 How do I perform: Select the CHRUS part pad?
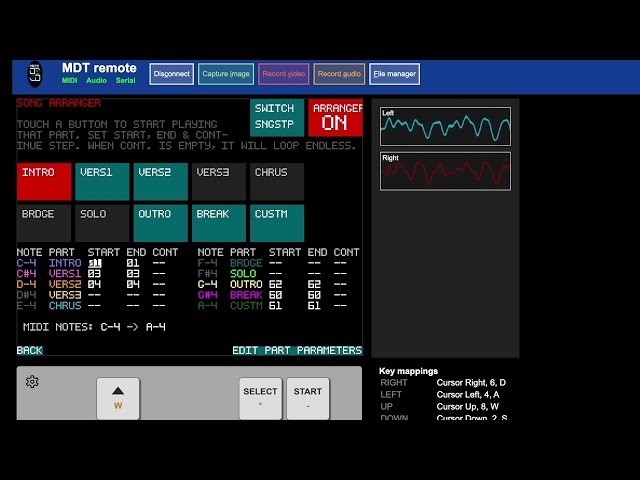point(277,182)
